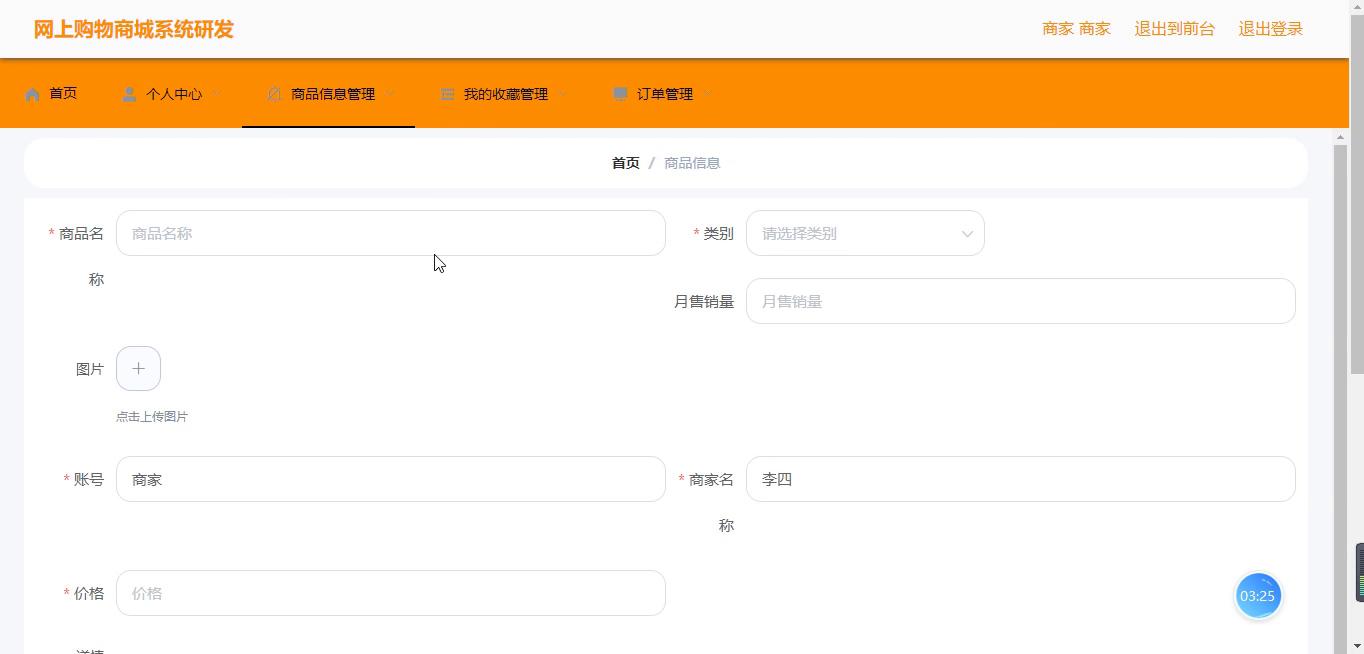Image resolution: width=1364 pixels, height=654 pixels.
Task: Click the page vertical scrollbar thumb
Action: pos(1356,200)
